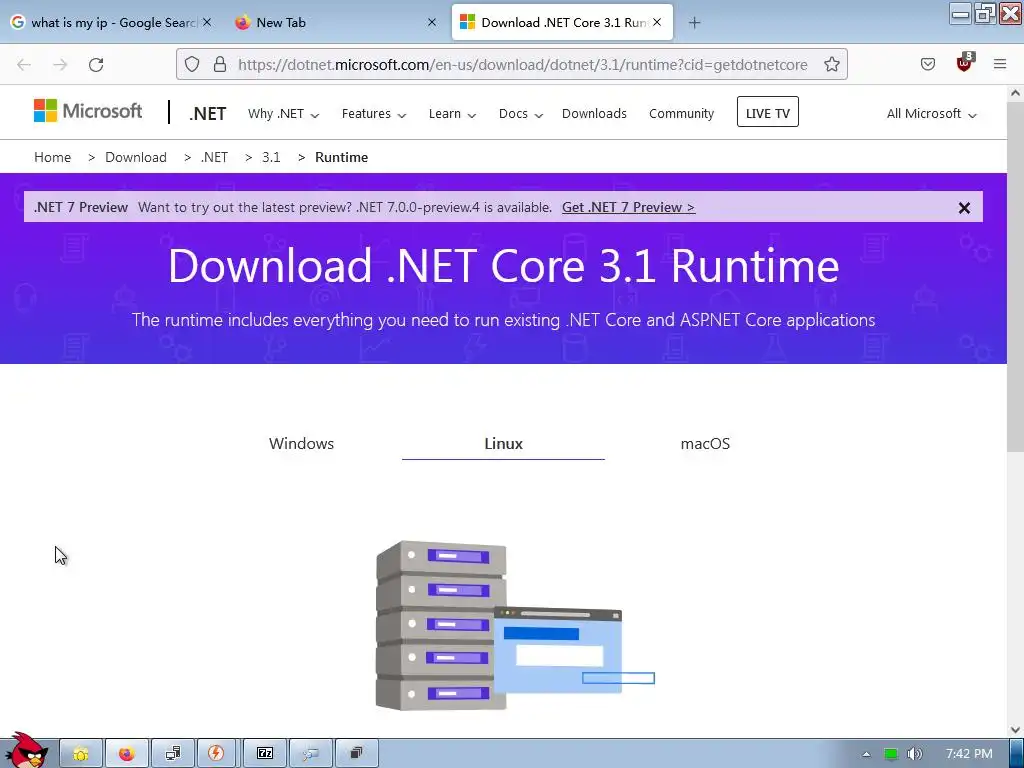The width and height of the screenshot is (1024, 768).
Task: Expand the All Microsoft dropdown
Action: point(931,114)
